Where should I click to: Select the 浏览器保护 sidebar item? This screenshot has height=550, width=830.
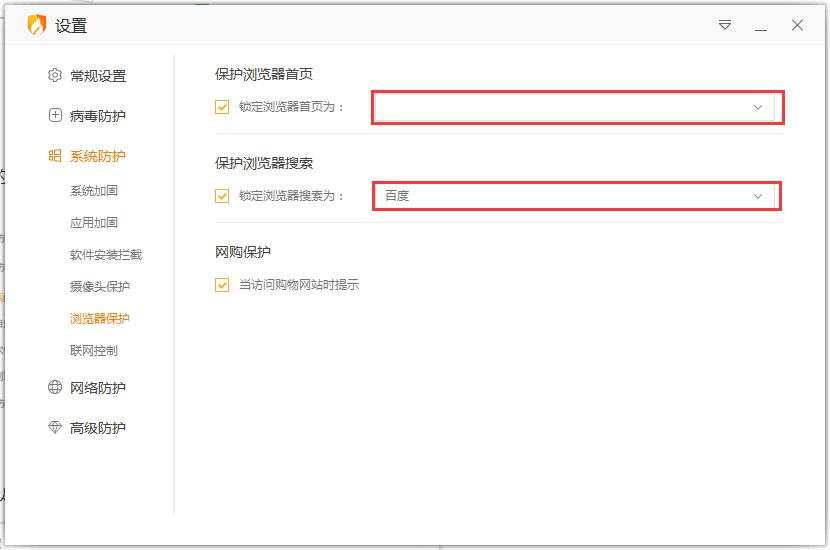coord(100,319)
